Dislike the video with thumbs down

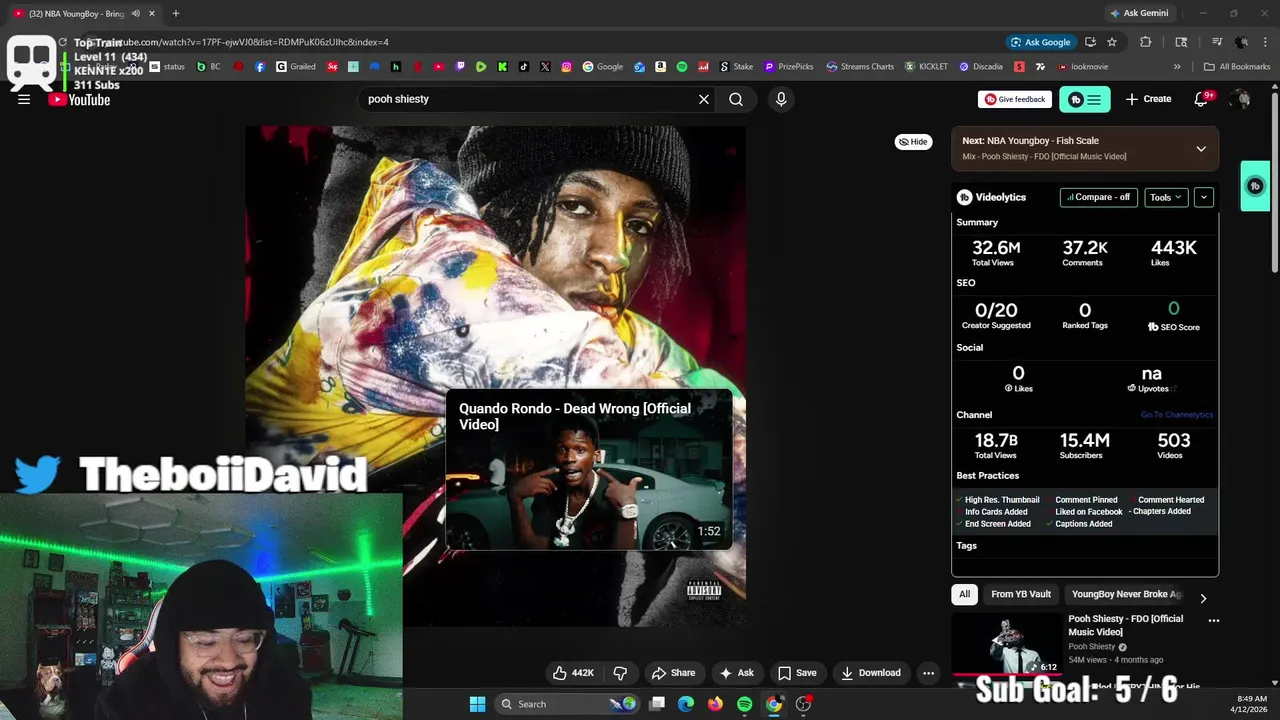click(x=620, y=673)
